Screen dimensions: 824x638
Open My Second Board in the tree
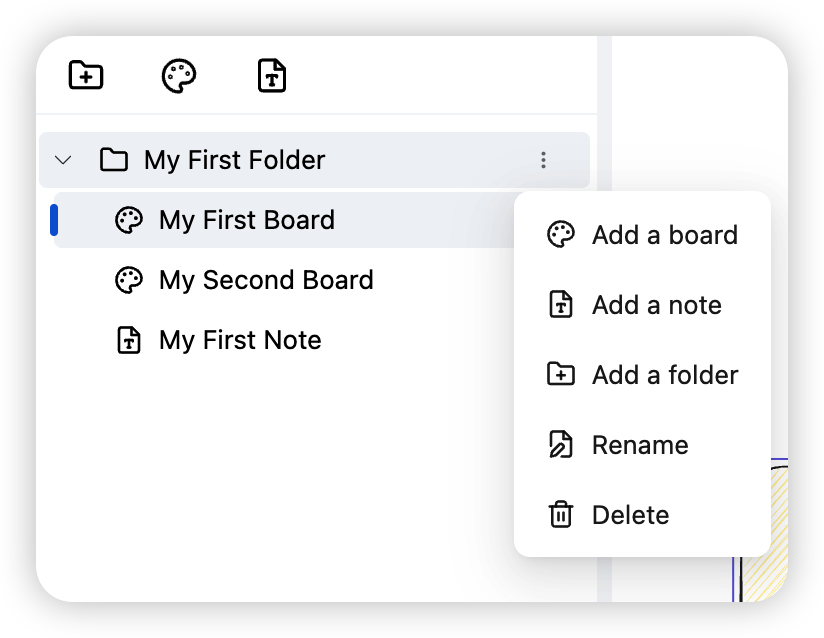coord(266,280)
